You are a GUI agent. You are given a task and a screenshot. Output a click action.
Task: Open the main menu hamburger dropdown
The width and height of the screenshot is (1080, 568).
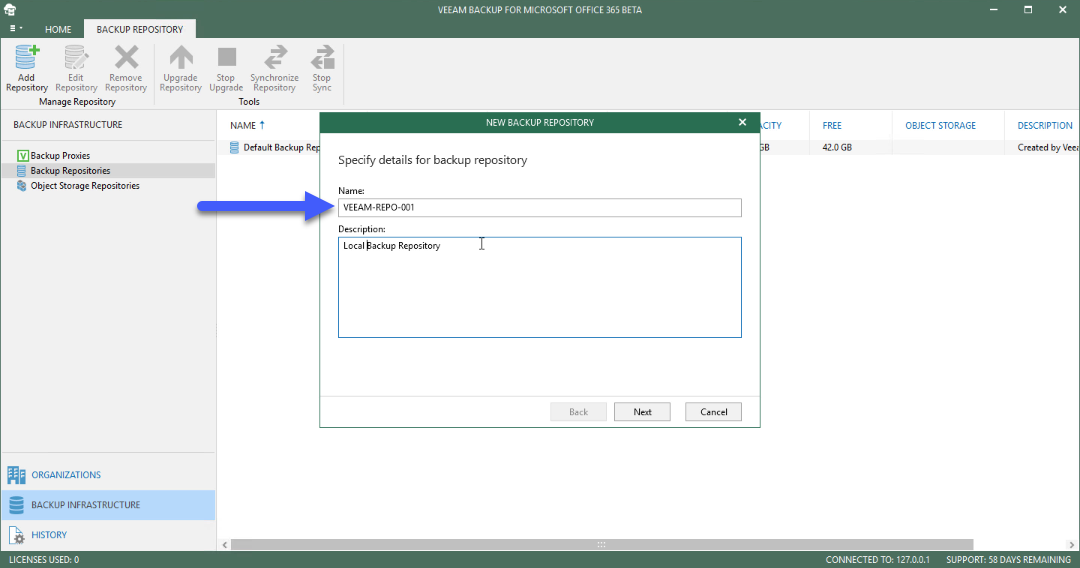(16, 29)
